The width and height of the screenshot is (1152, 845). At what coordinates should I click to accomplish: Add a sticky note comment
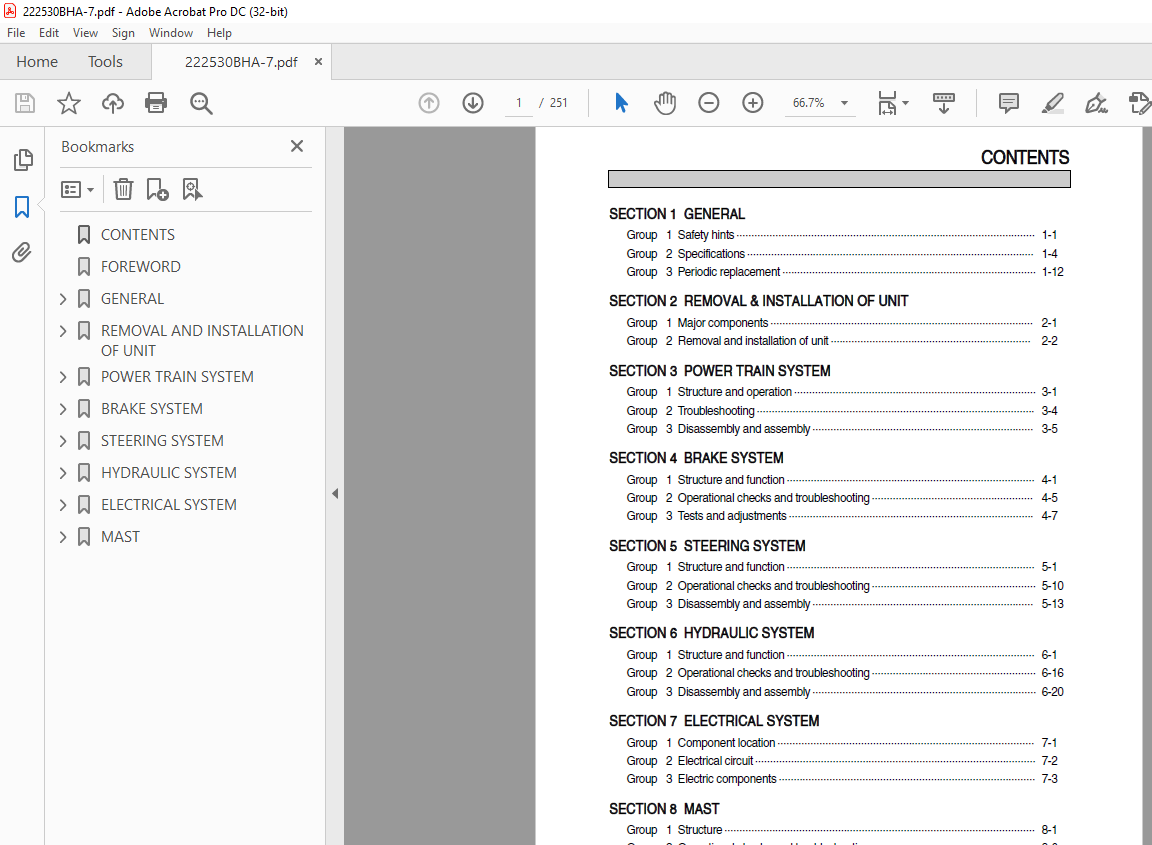click(x=1009, y=103)
